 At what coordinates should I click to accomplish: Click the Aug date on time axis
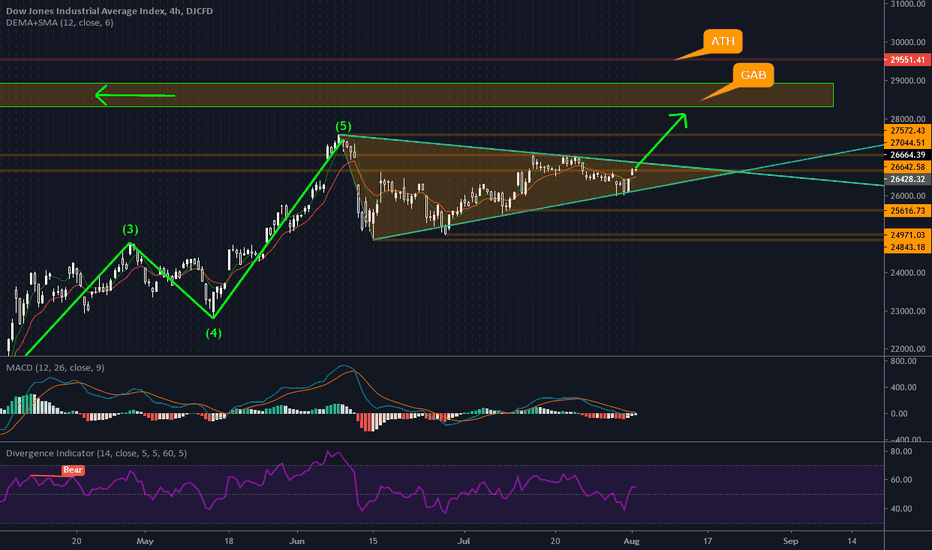pyautogui.click(x=631, y=541)
